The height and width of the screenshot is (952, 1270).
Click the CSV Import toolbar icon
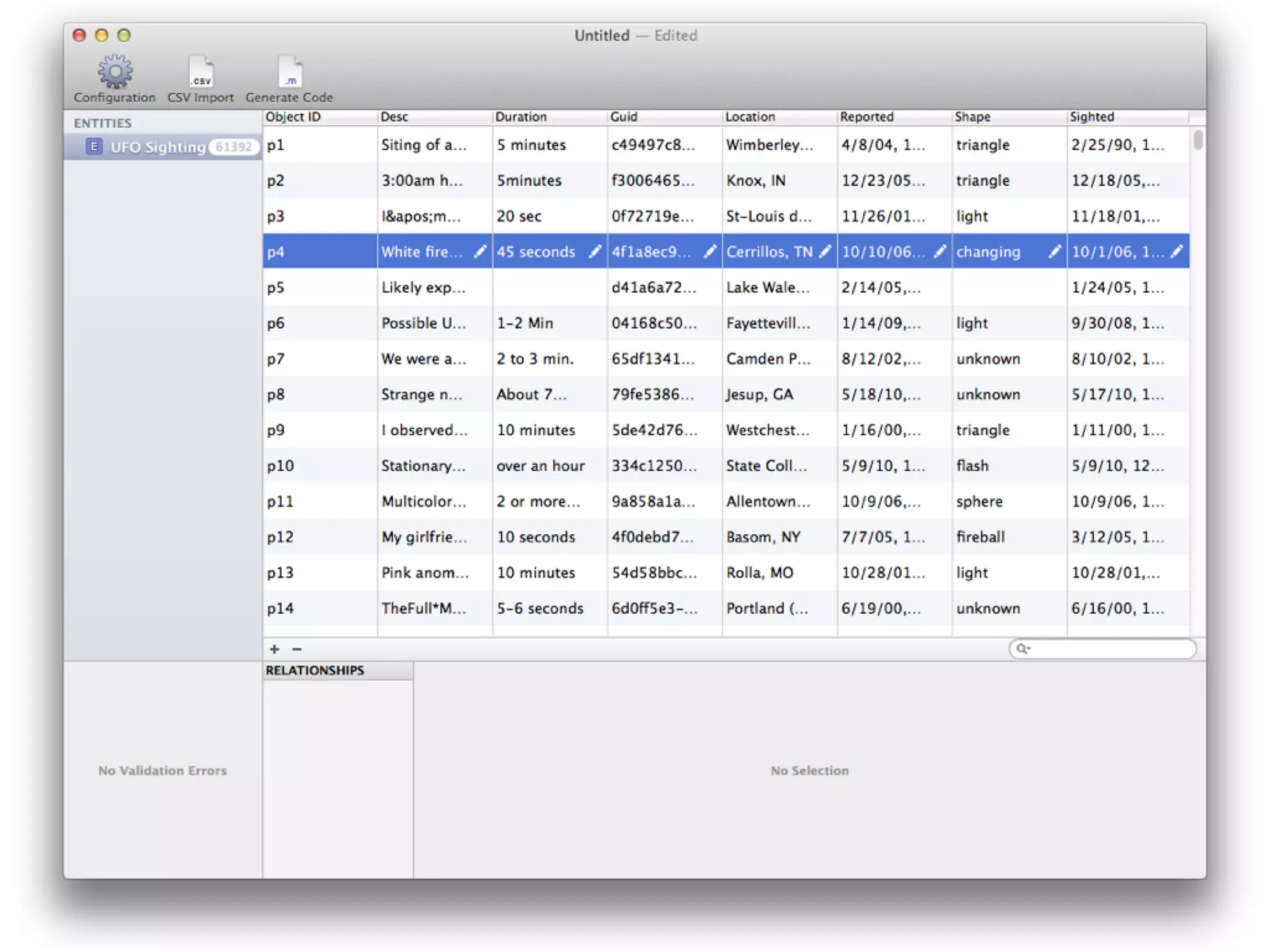[200, 72]
